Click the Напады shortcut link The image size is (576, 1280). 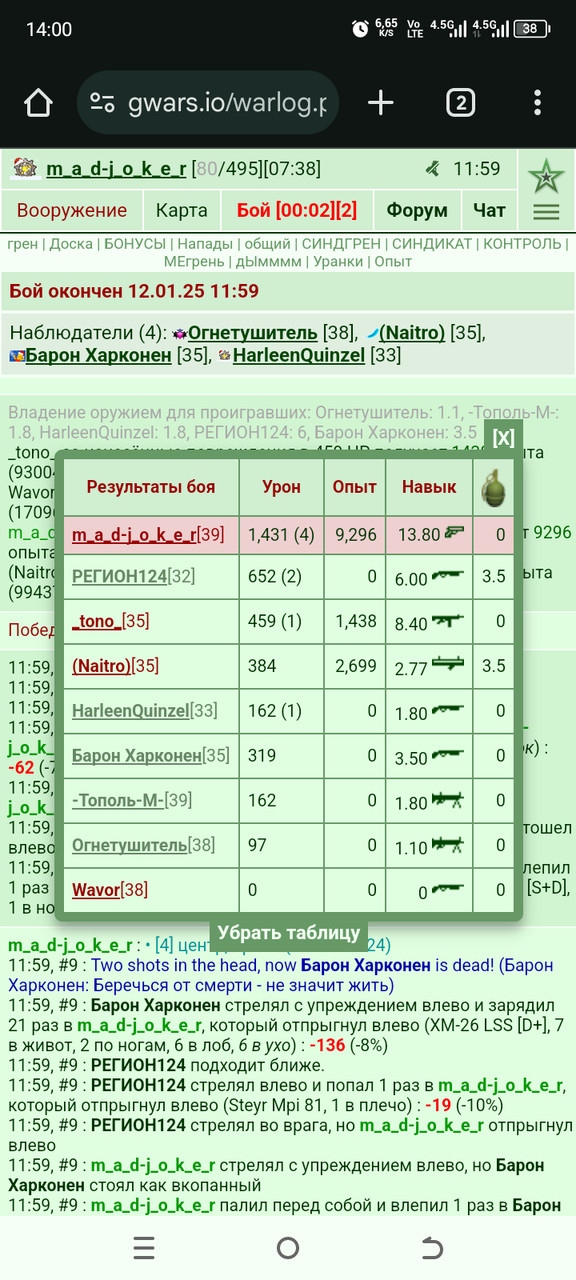[x=206, y=243]
